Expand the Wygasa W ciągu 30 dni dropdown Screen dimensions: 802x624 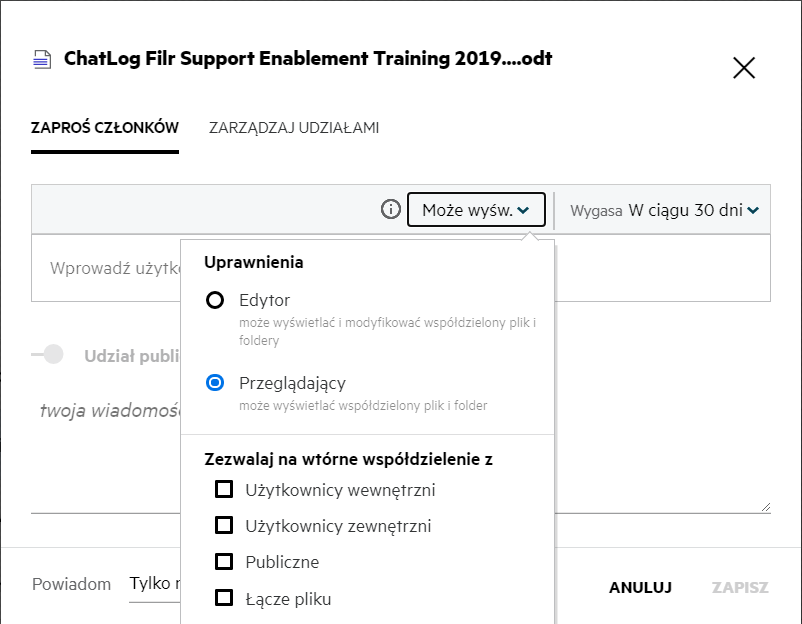[x=665, y=210]
